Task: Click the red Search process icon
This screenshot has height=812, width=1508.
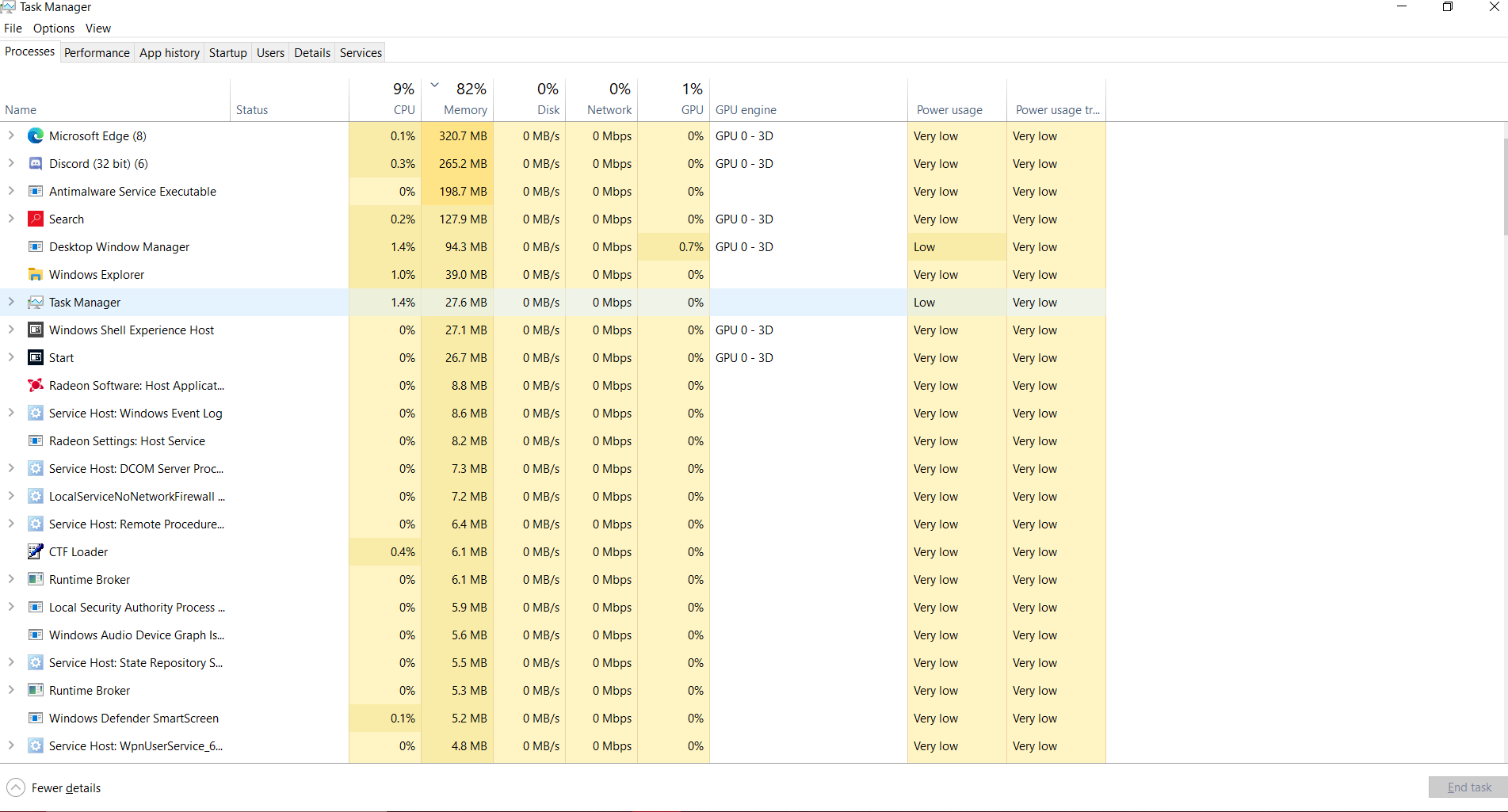Action: tap(36, 219)
